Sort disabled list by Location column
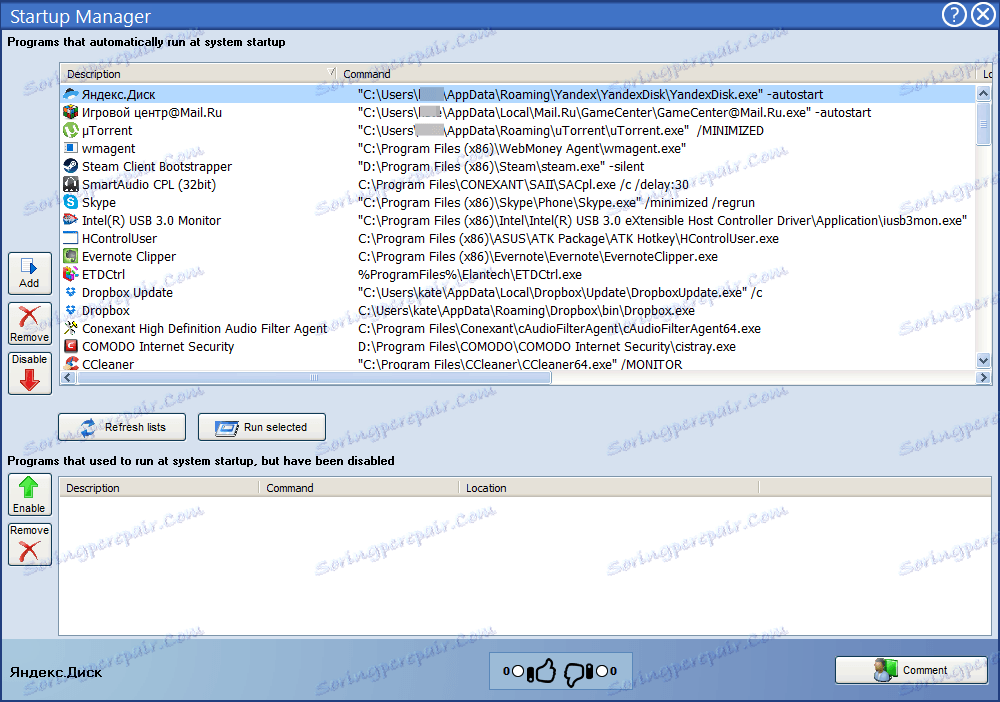1000x702 pixels. pos(608,488)
